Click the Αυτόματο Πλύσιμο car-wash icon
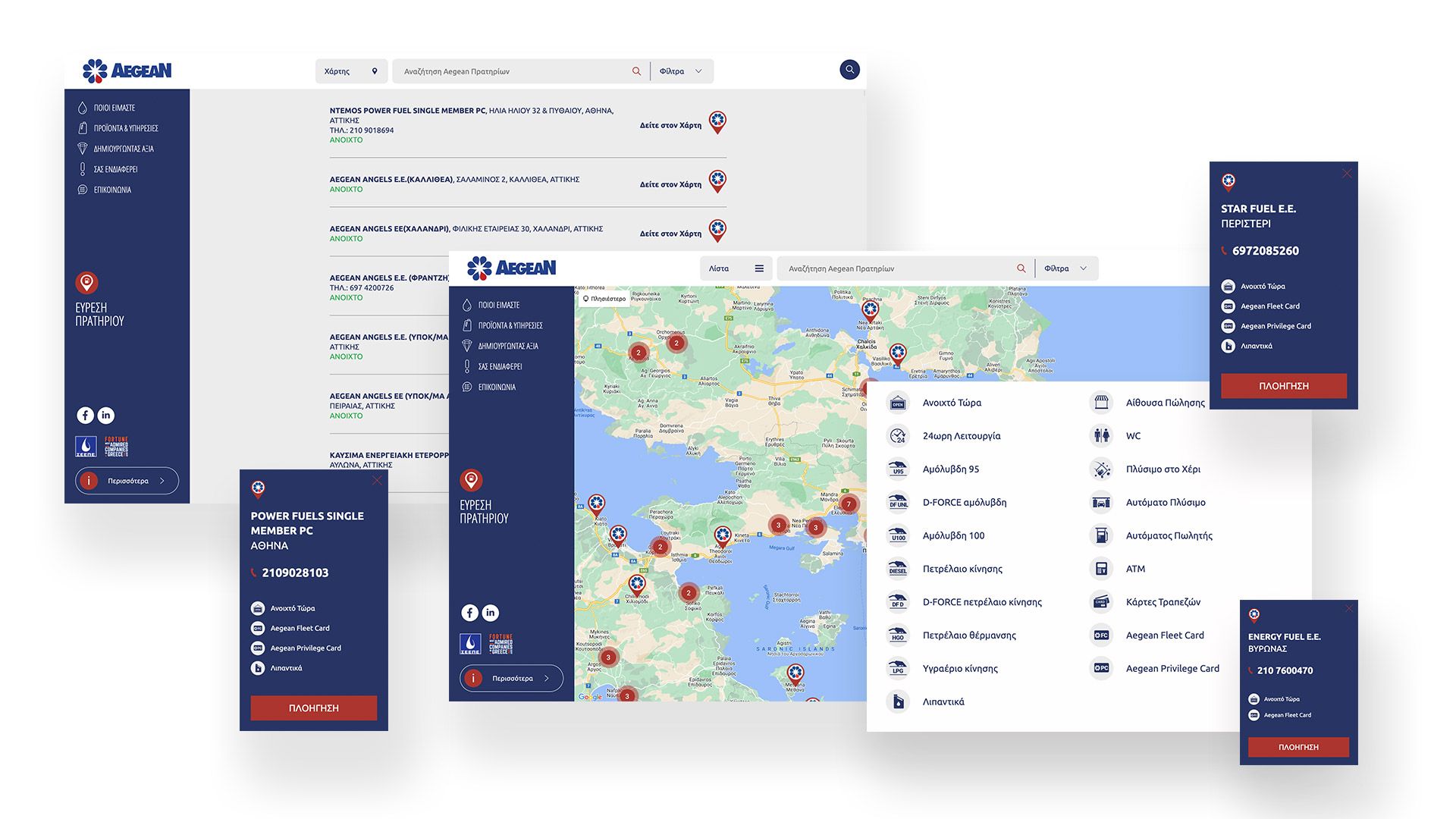1456x819 pixels. pyautogui.click(x=1101, y=503)
